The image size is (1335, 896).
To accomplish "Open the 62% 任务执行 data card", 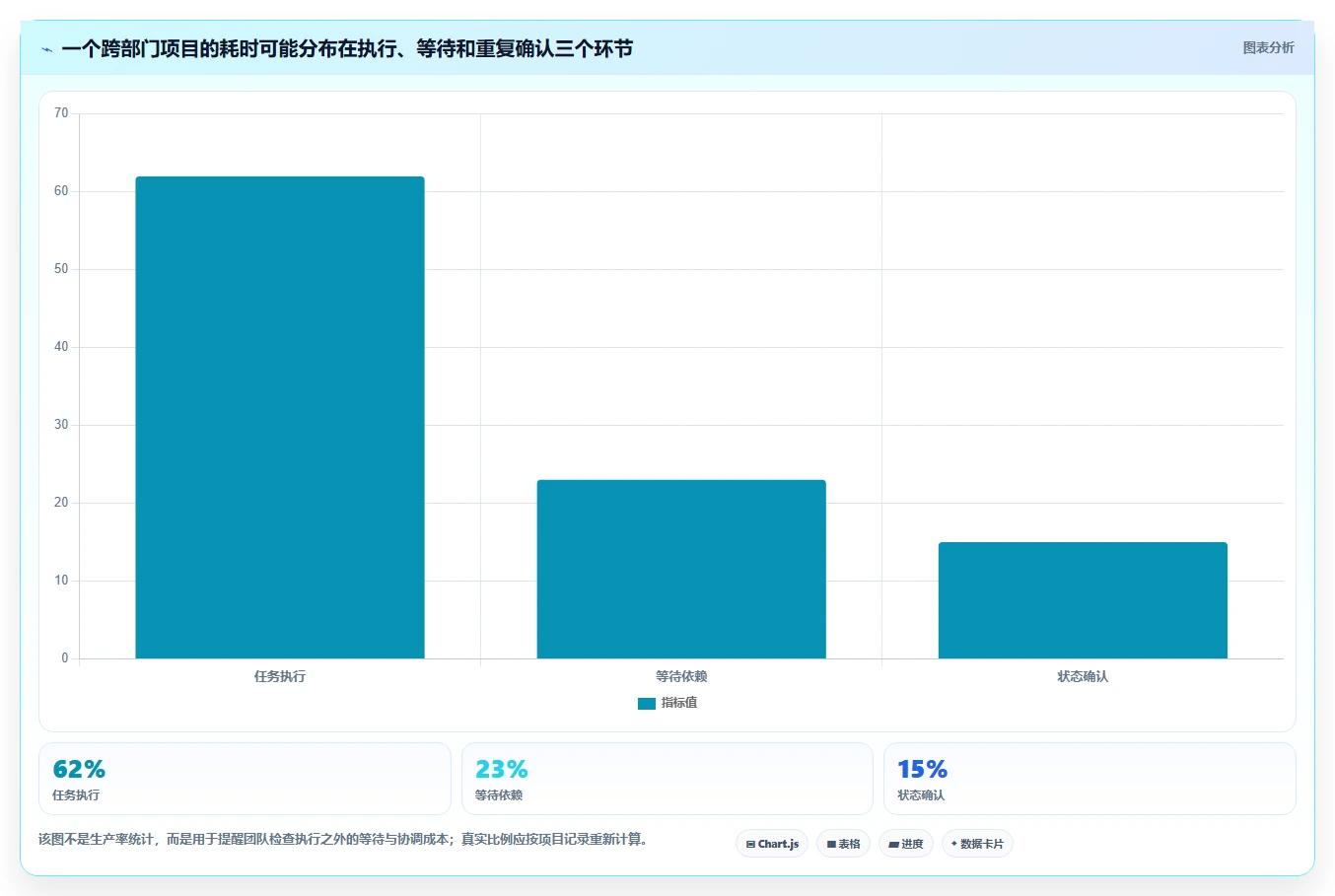I will pyautogui.click(x=245, y=779).
